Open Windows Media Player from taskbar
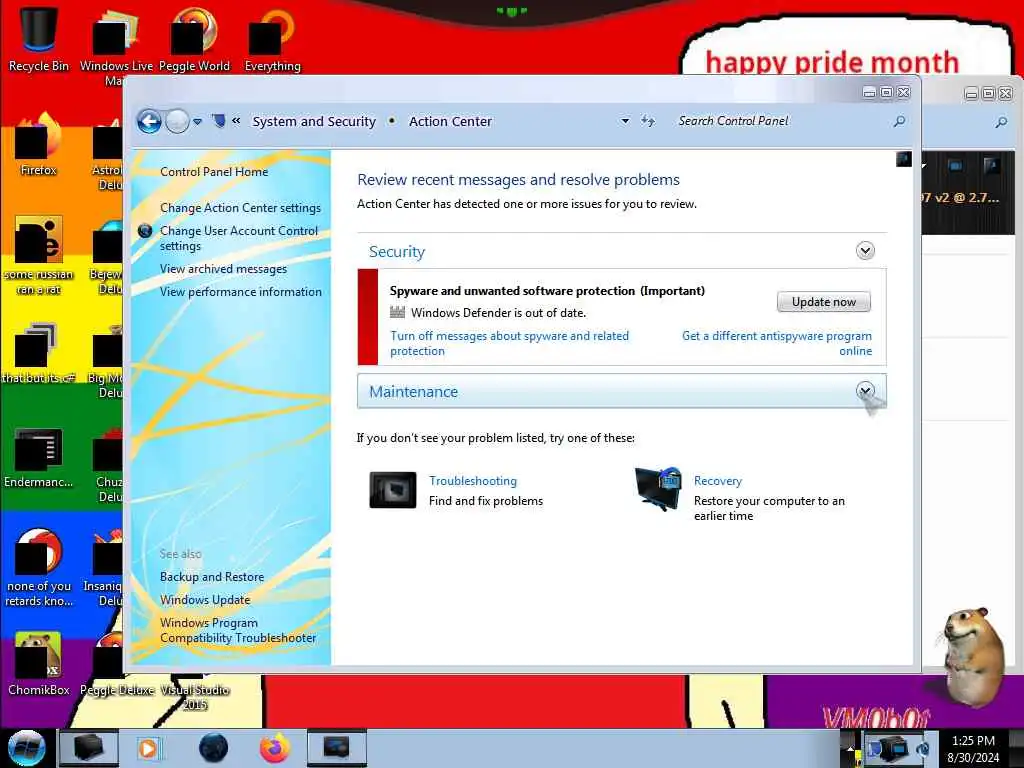The height and width of the screenshot is (768, 1024). (150, 748)
